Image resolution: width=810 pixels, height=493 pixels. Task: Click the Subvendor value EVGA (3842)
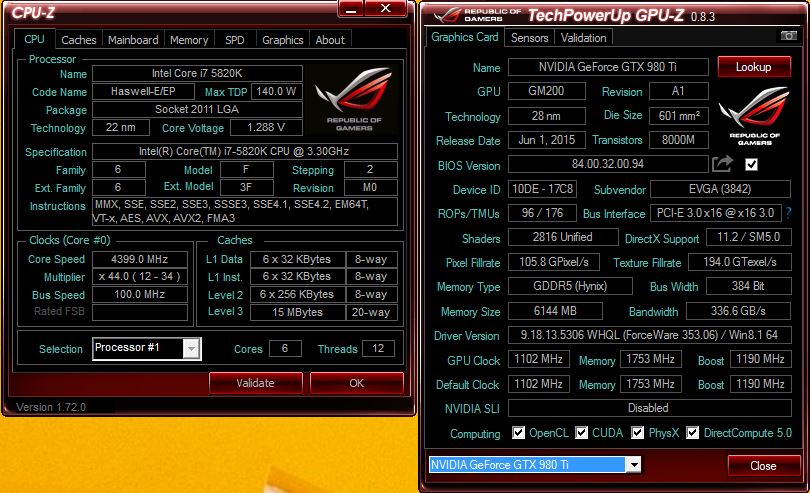tap(720, 189)
